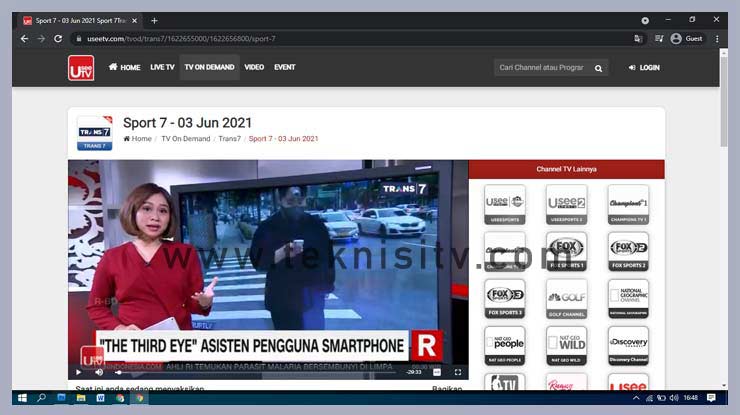
Task: Click the translate page icon
Action: [x=638, y=39]
